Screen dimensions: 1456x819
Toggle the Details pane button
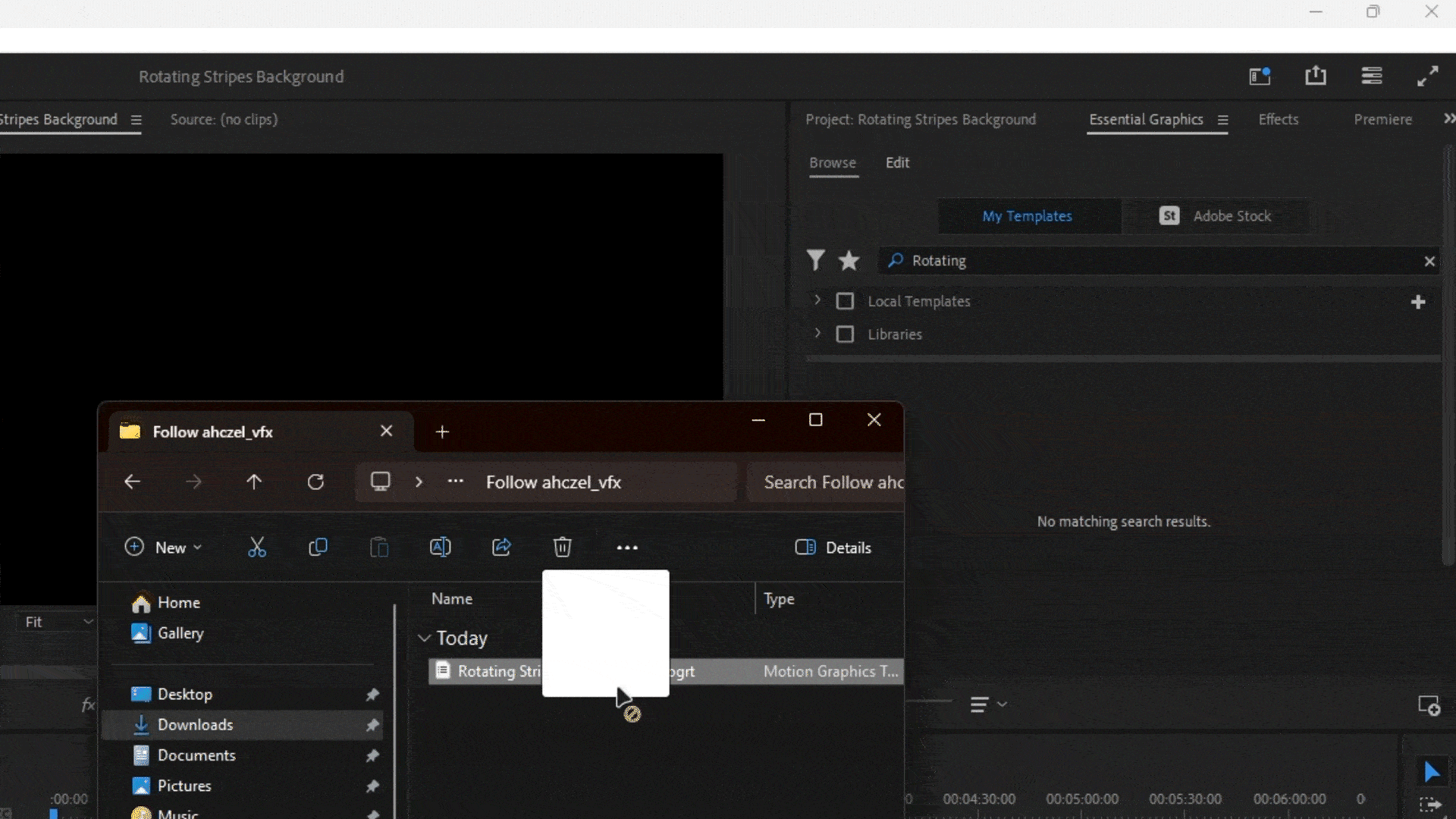pos(833,548)
